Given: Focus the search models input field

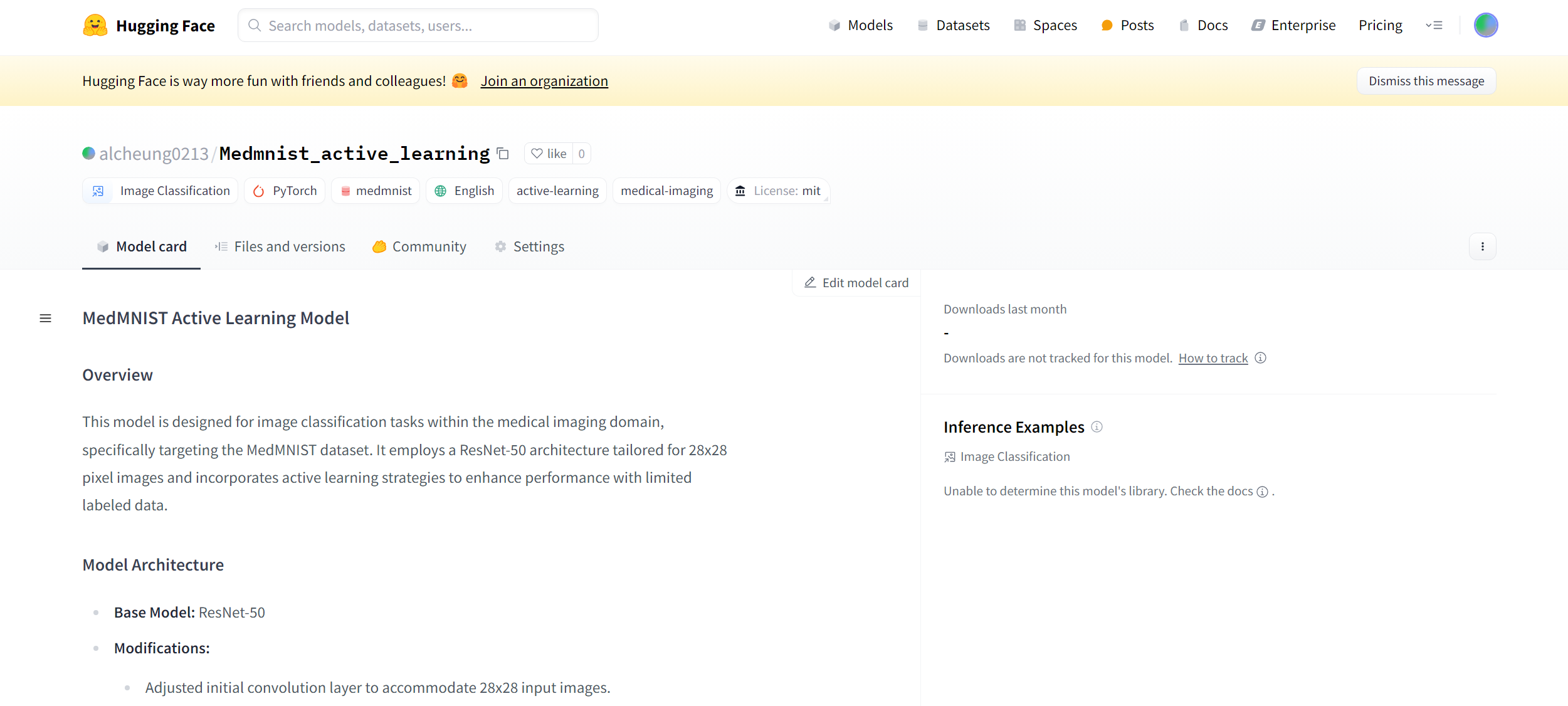Looking at the screenshot, I should click(418, 26).
